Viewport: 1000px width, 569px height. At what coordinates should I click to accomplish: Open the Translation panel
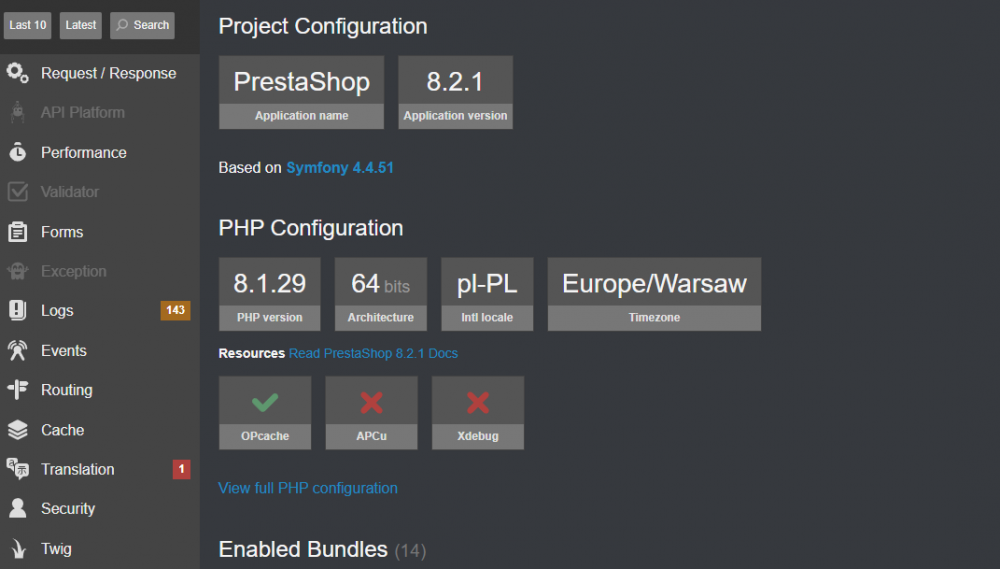(x=99, y=469)
